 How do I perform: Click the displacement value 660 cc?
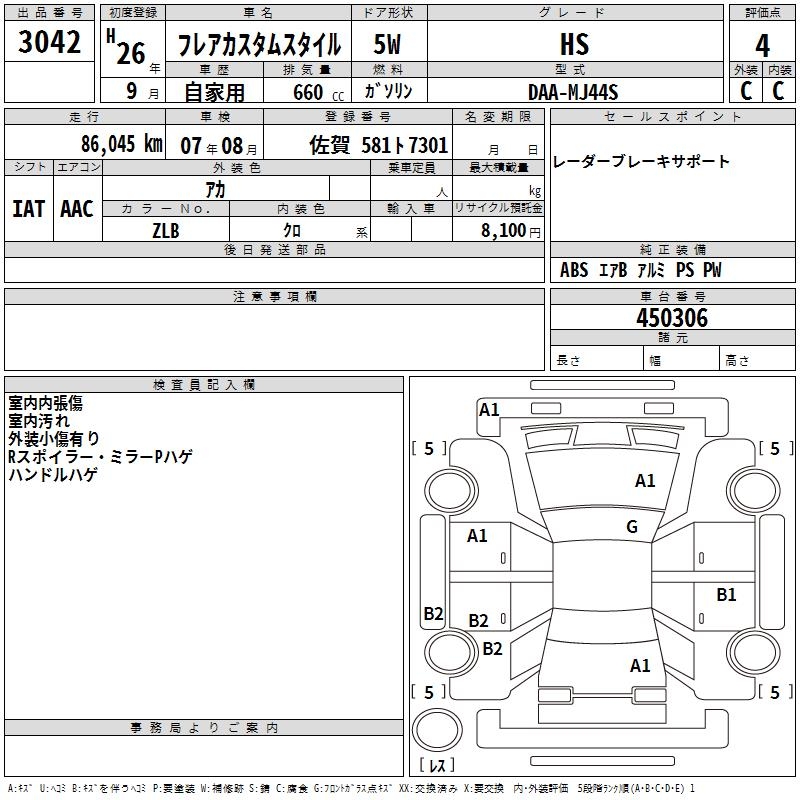click(x=319, y=93)
